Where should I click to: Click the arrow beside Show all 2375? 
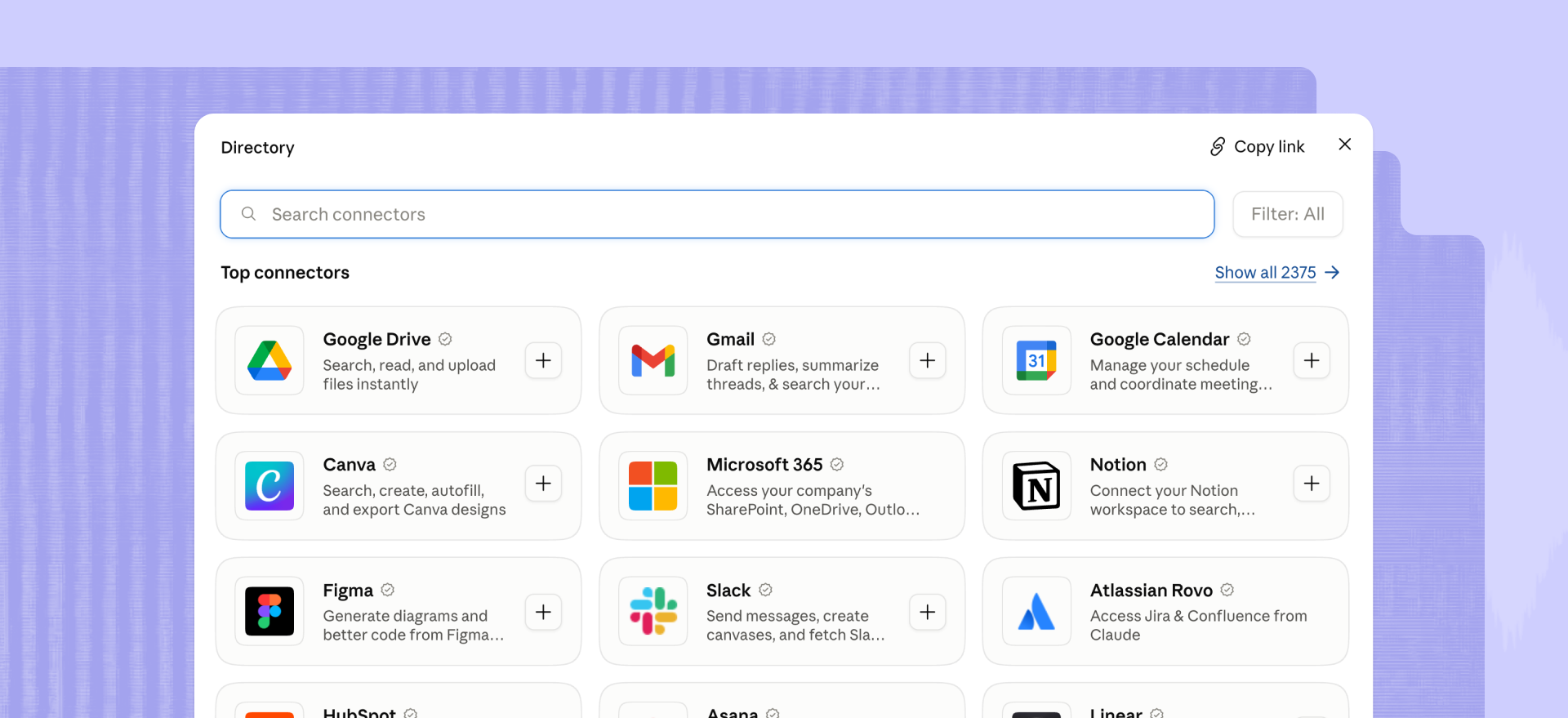[x=1332, y=272]
